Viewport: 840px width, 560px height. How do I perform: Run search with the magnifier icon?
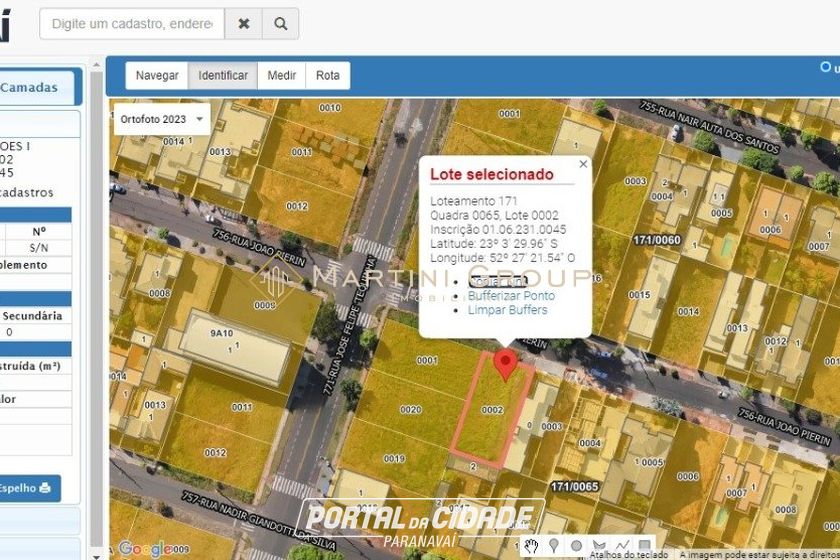coord(281,24)
